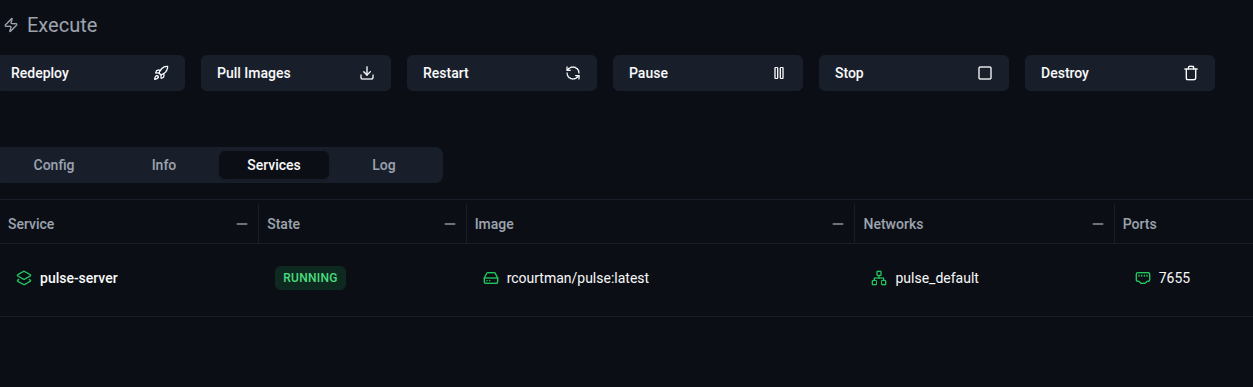Collapse the Networks column via dash icon
Viewport: 1253px width, 387px height.
click(1098, 224)
